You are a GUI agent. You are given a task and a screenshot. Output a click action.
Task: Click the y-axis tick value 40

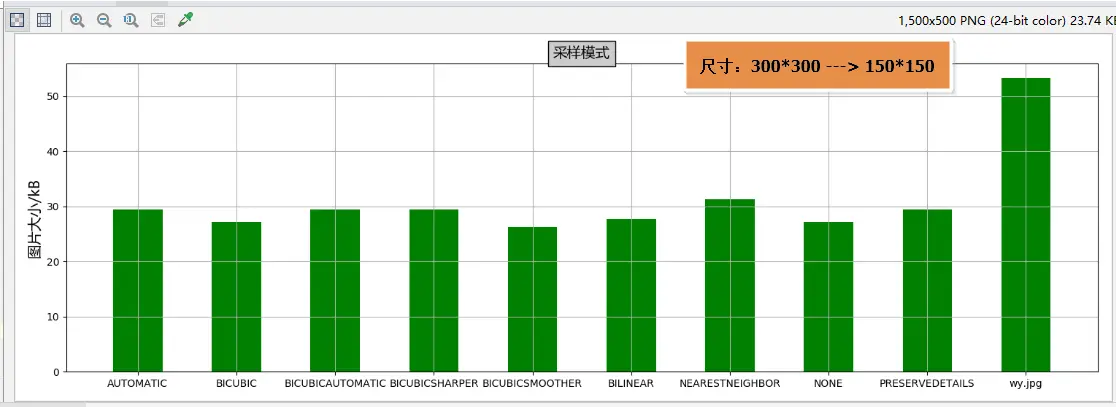point(53,152)
